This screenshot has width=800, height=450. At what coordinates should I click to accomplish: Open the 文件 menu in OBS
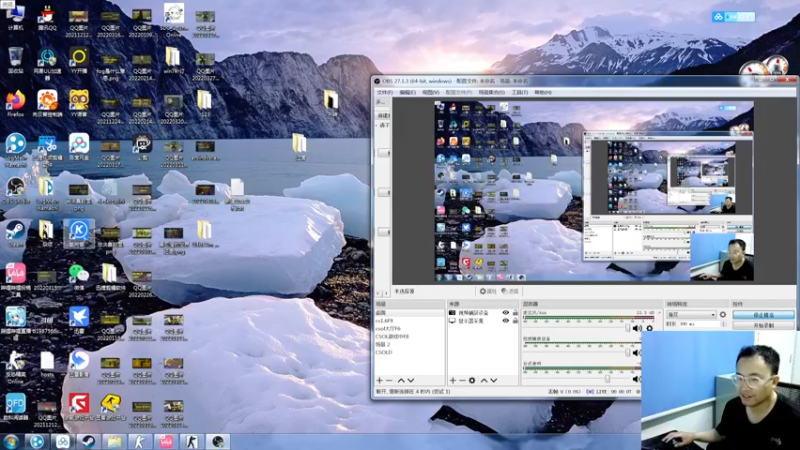(385, 92)
